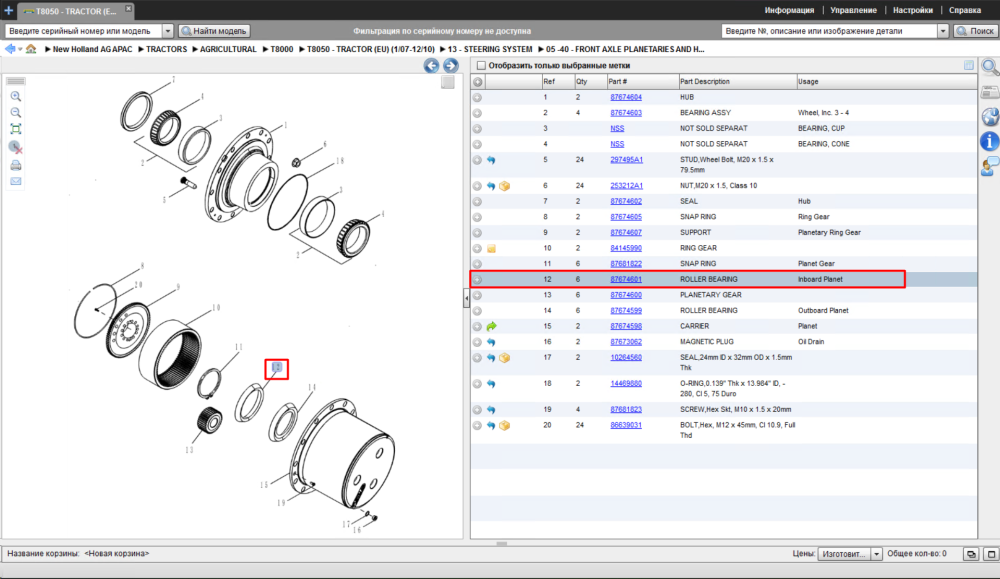Go to the previous illustration with the left arrow
The height and width of the screenshot is (579, 1000).
(432, 66)
